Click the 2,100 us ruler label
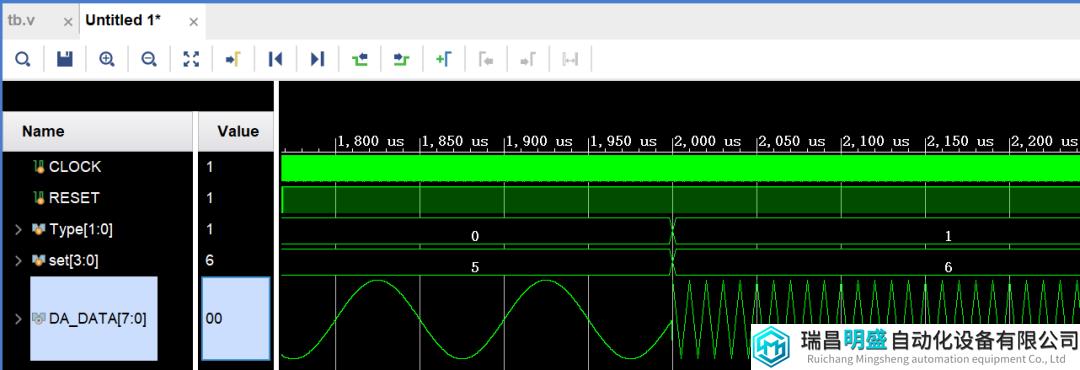 tap(877, 141)
